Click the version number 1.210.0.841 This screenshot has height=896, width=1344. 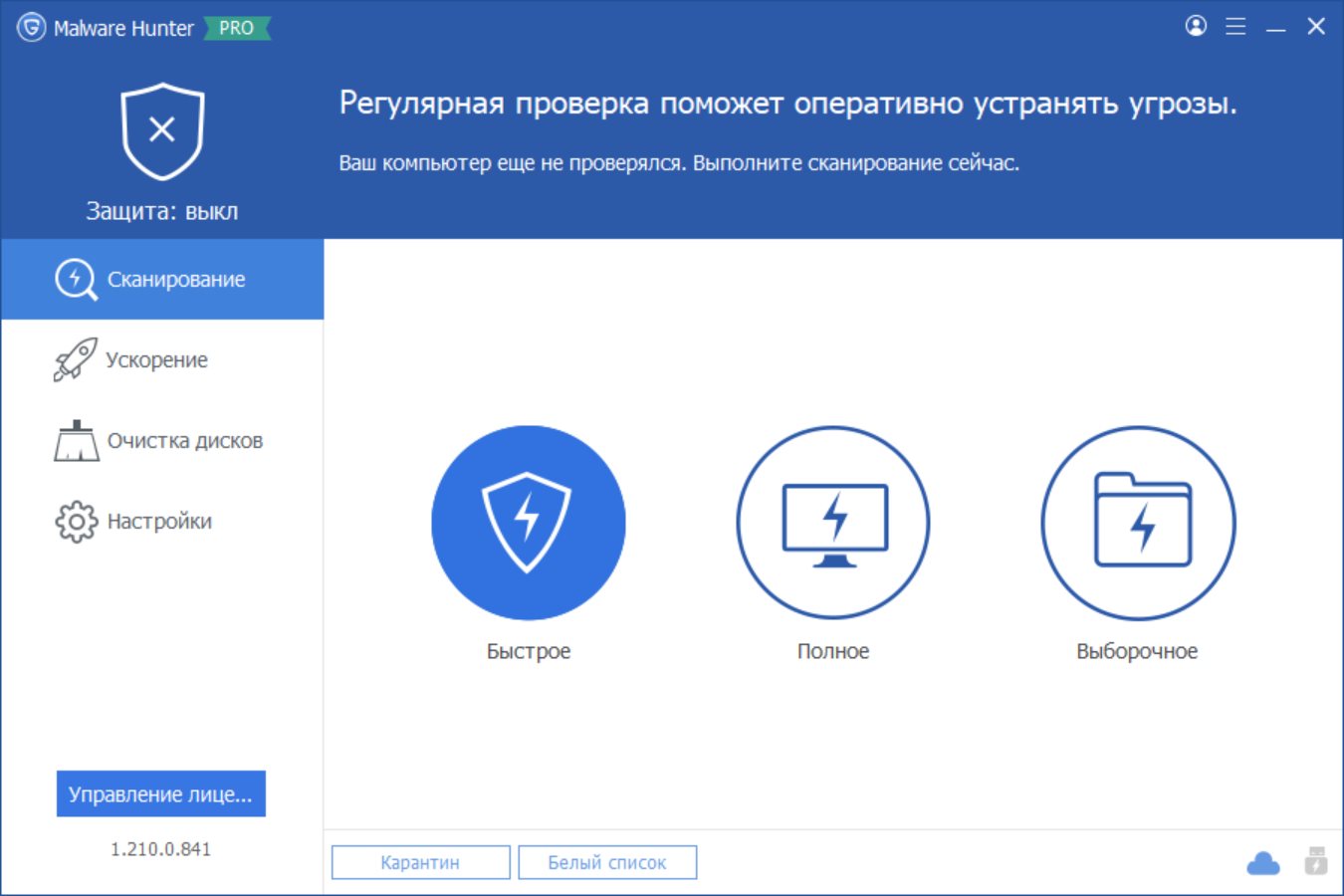point(160,849)
